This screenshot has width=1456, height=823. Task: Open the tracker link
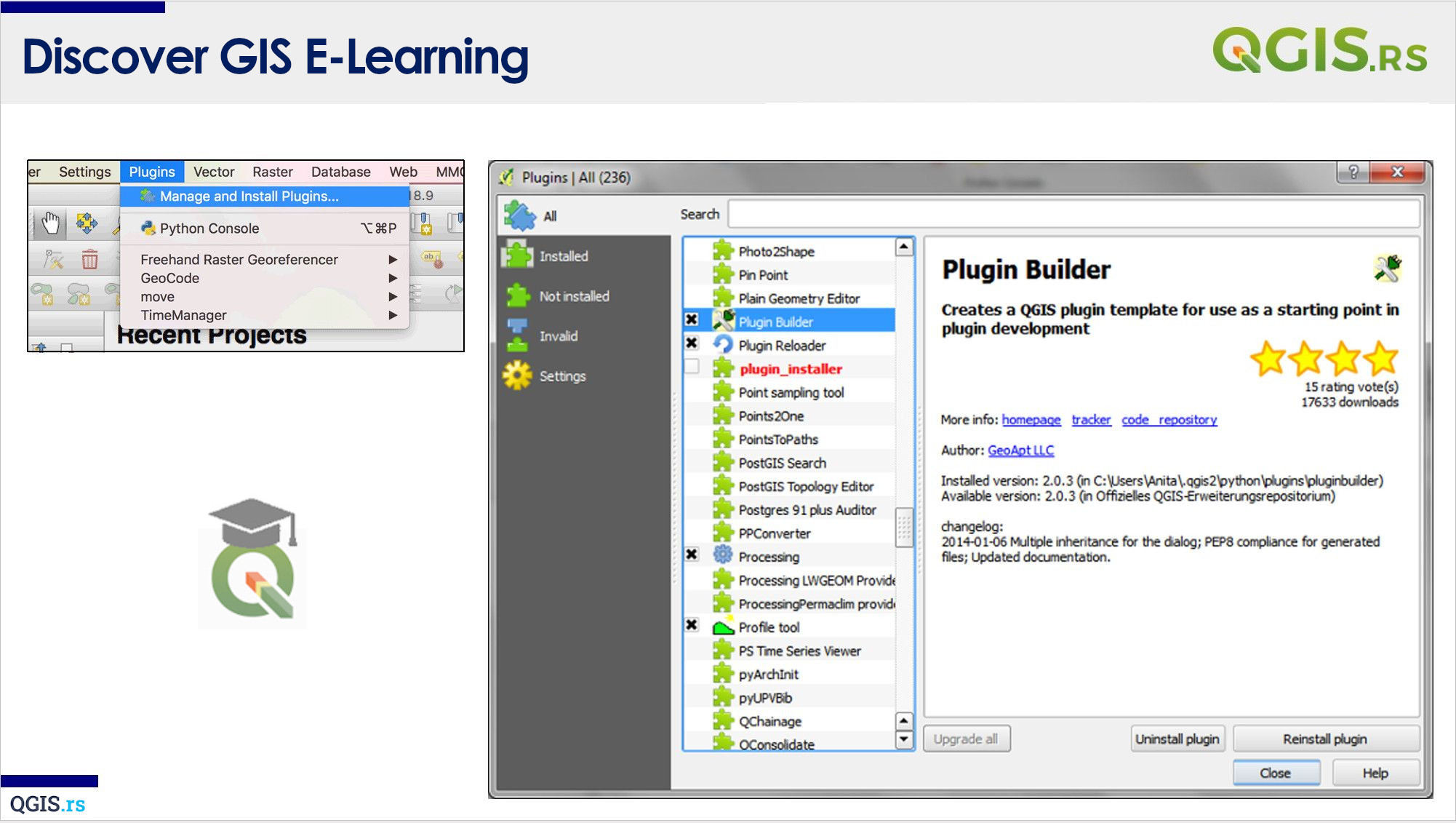click(1091, 420)
